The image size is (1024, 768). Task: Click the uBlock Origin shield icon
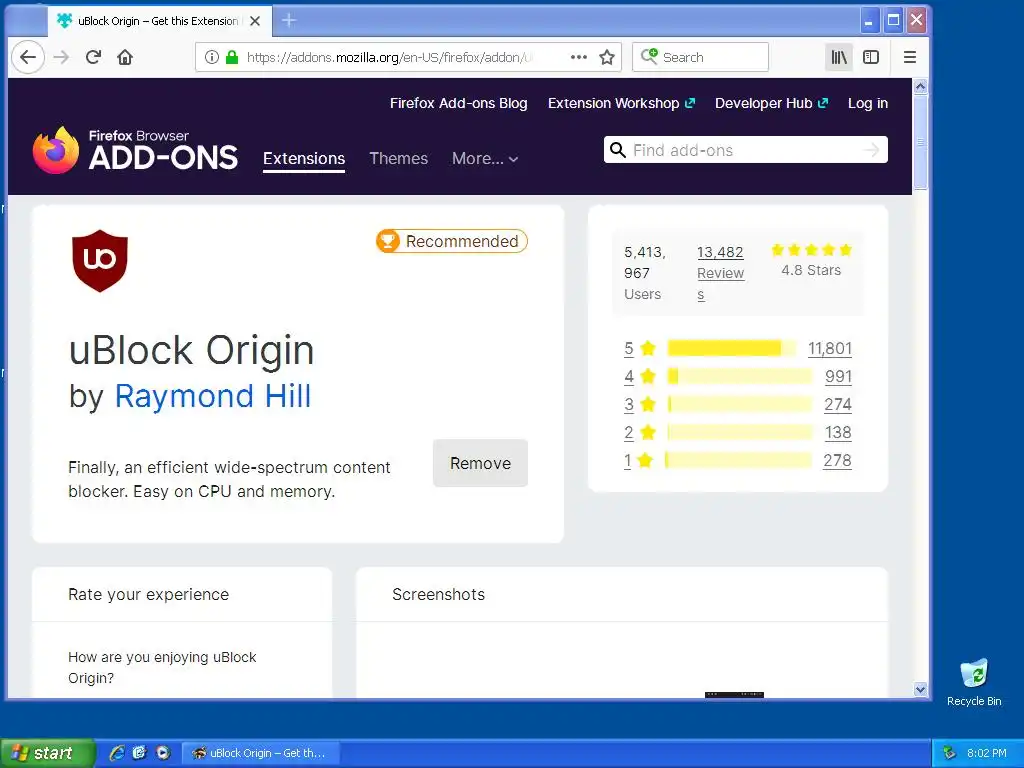click(x=100, y=261)
